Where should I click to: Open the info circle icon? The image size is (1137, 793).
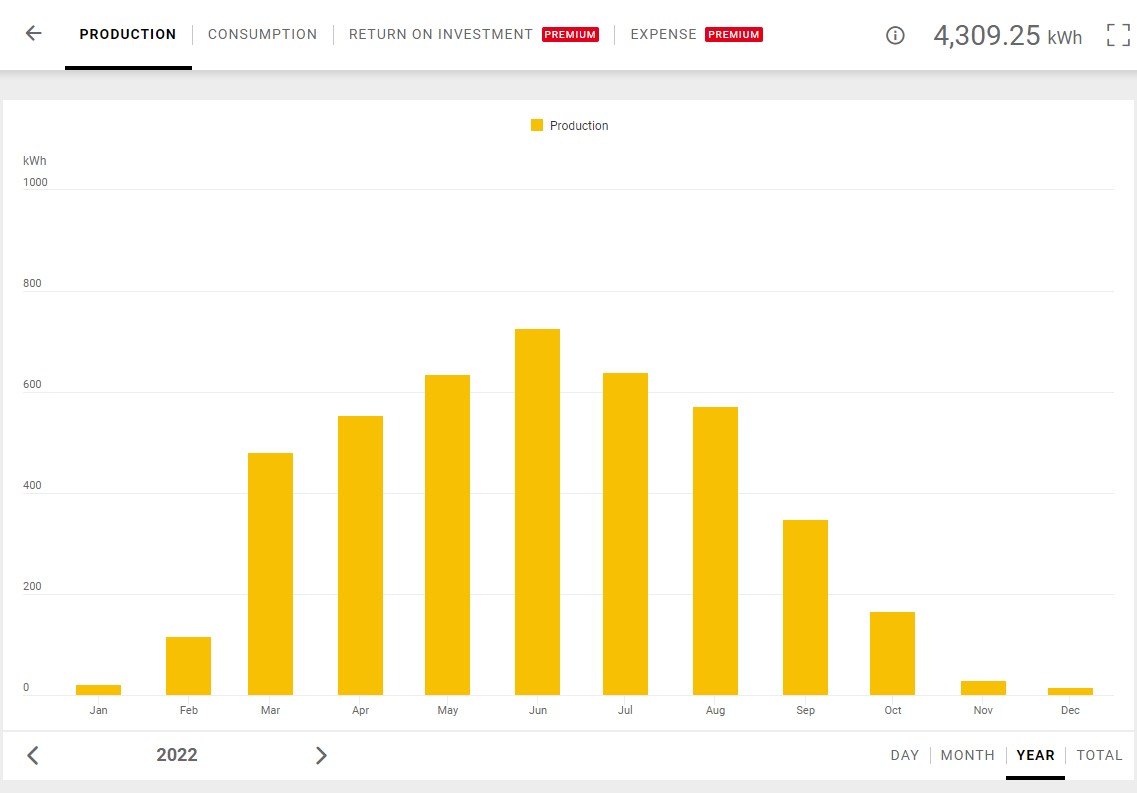[x=895, y=36]
